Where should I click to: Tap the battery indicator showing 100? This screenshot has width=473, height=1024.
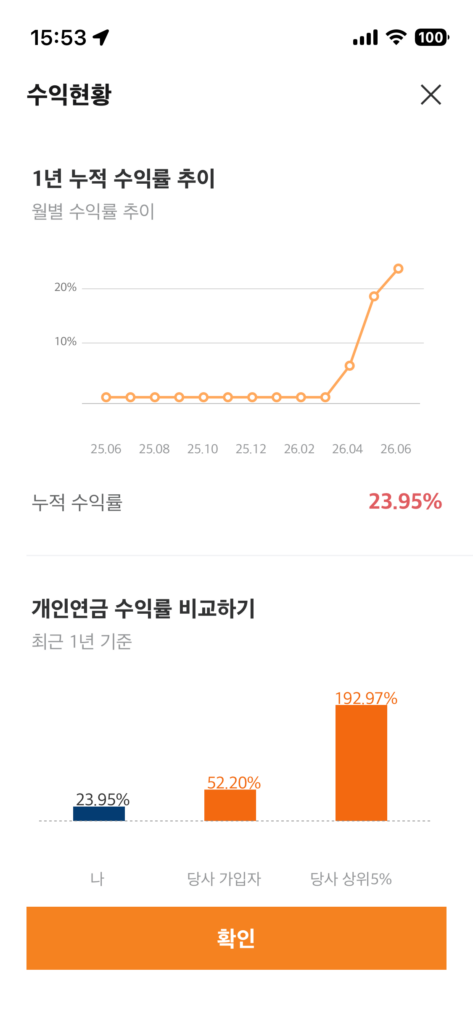(x=431, y=38)
